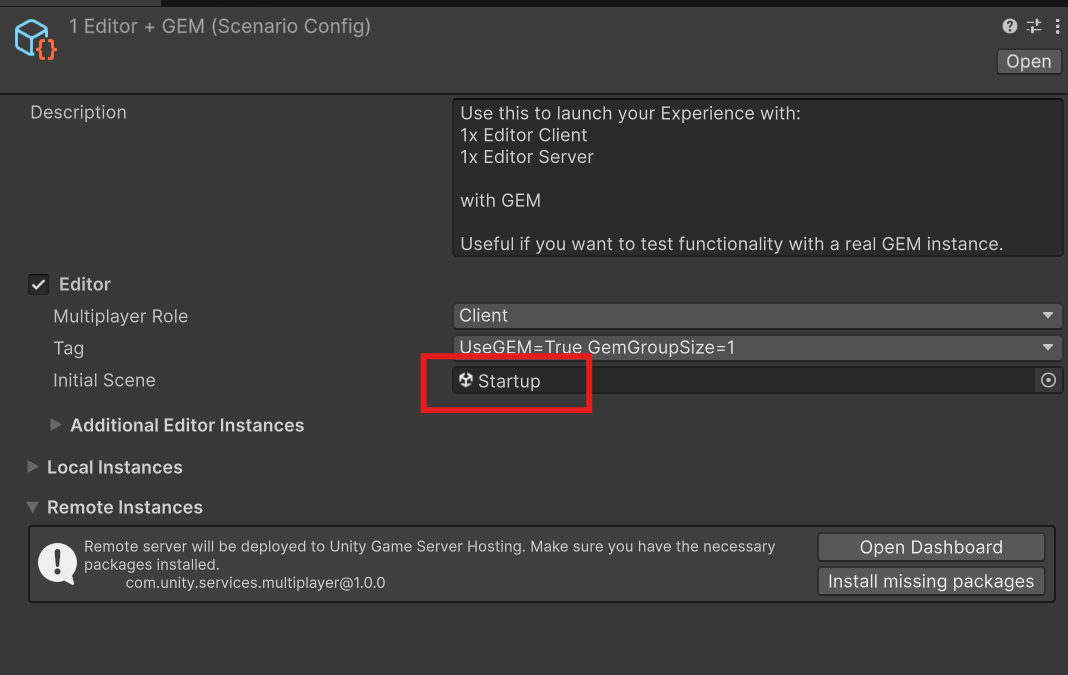1068x675 pixels.
Task: Click Install missing packages button
Action: tap(931, 581)
